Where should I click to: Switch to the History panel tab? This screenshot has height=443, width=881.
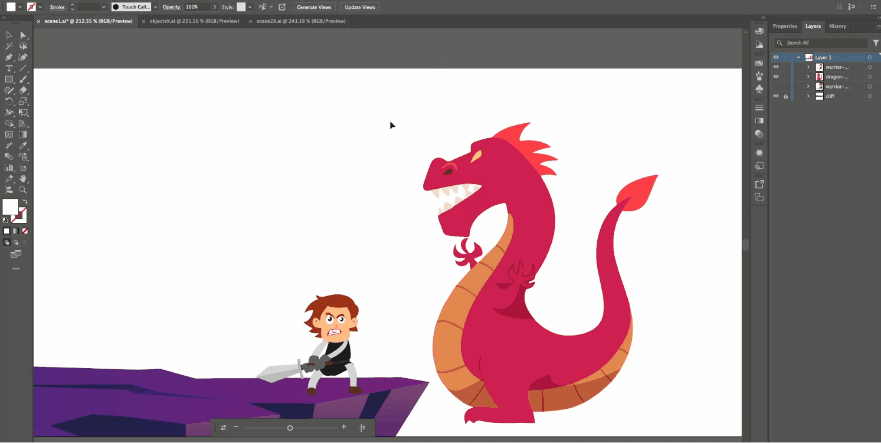[x=837, y=26]
